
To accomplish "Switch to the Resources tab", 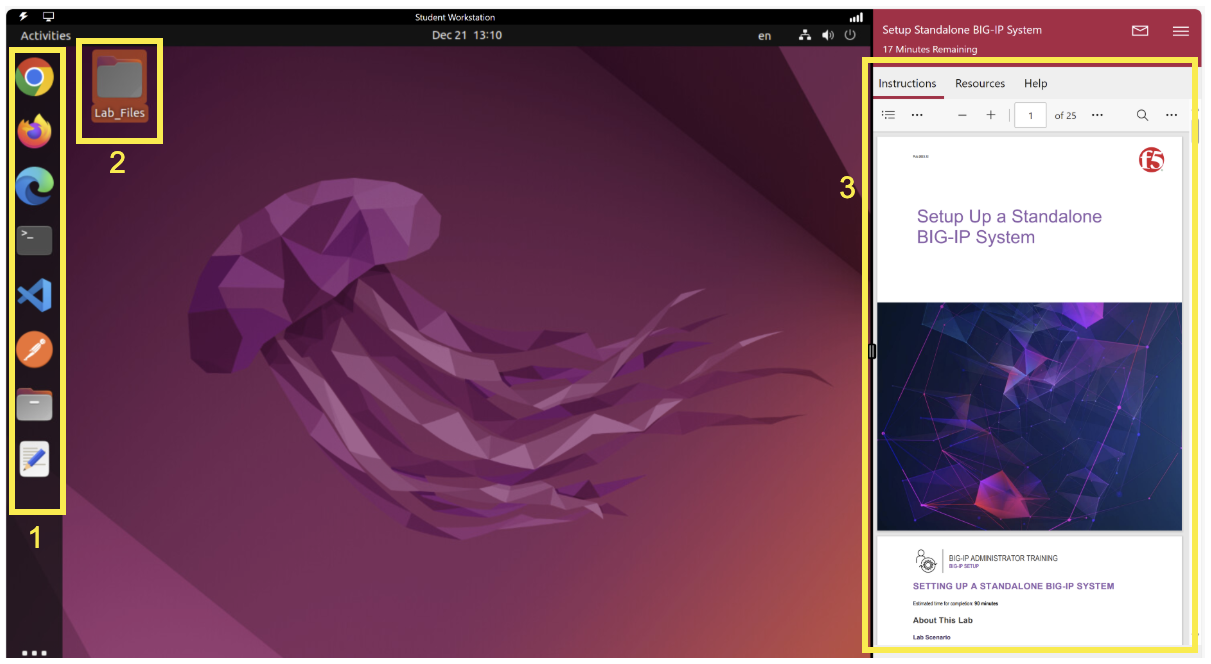I will [x=980, y=83].
